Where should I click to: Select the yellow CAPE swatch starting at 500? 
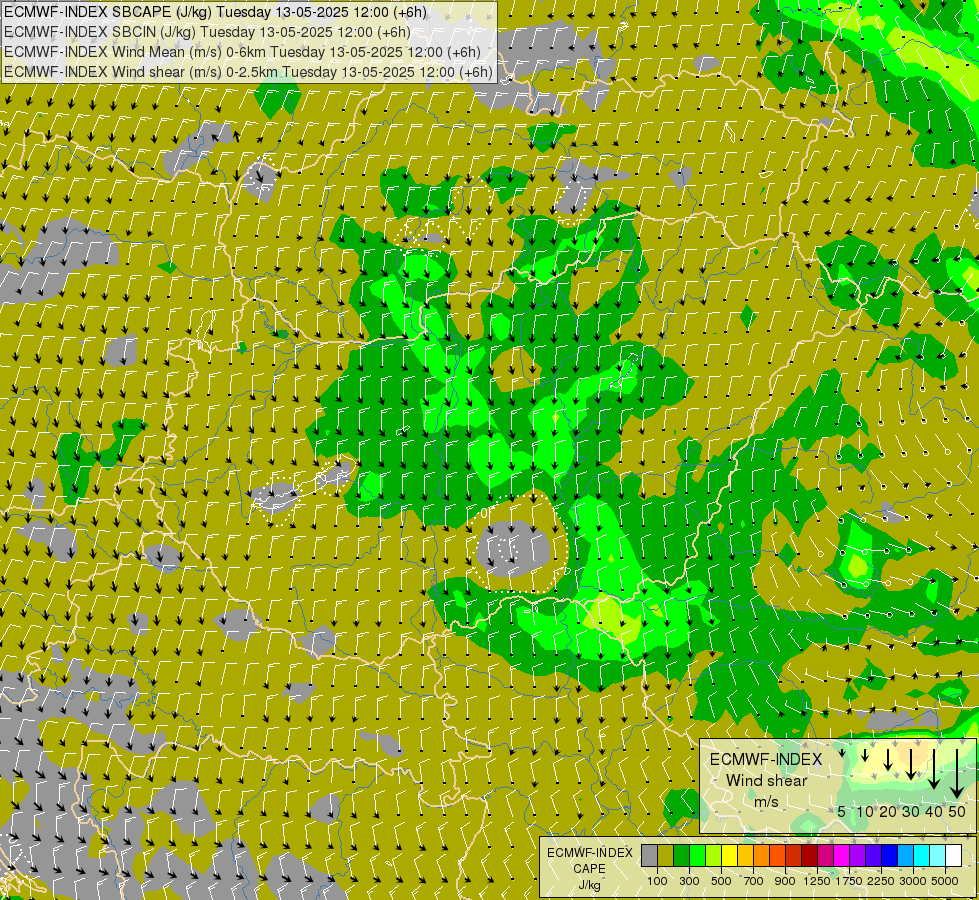pos(730,856)
